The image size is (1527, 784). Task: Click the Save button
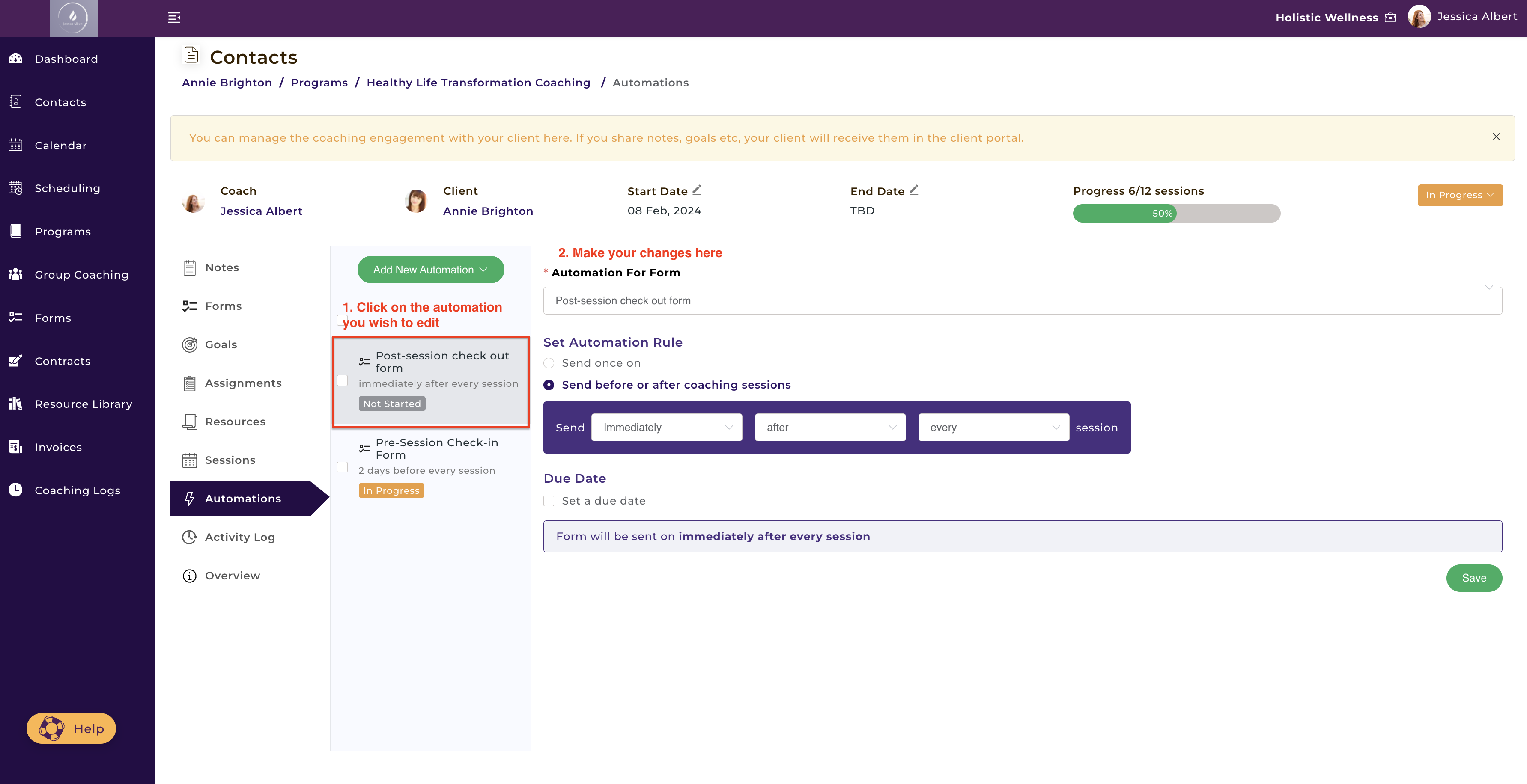click(x=1474, y=578)
